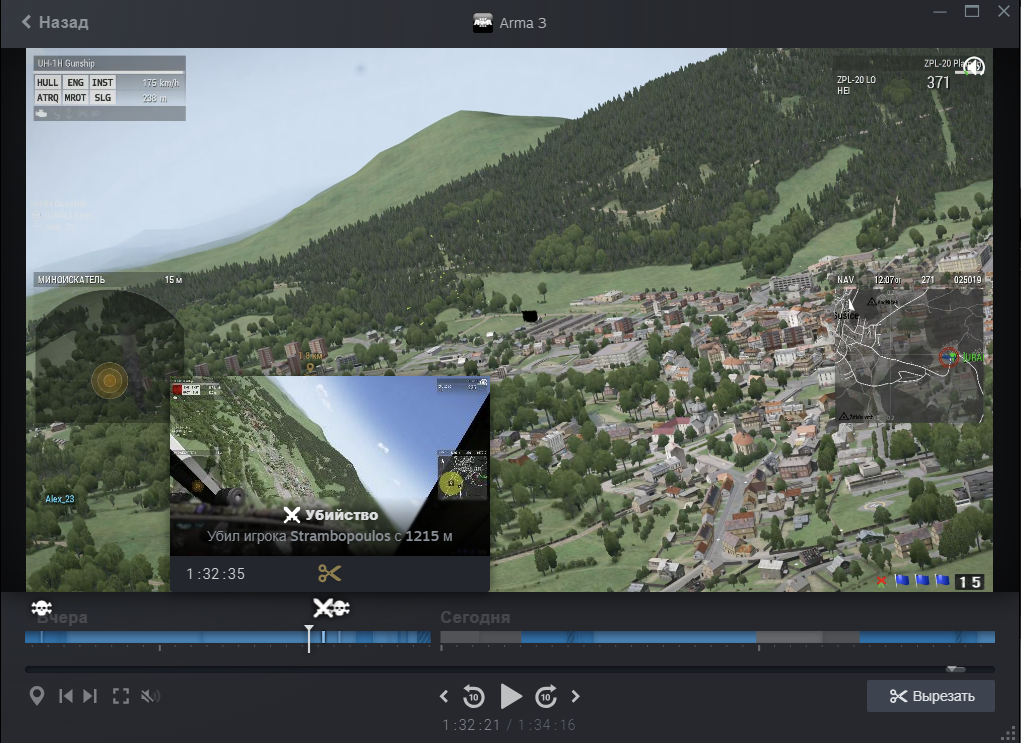The width and height of the screenshot is (1021, 743).
Task: Click the Убийство preview thumbnail
Action: 329,466
